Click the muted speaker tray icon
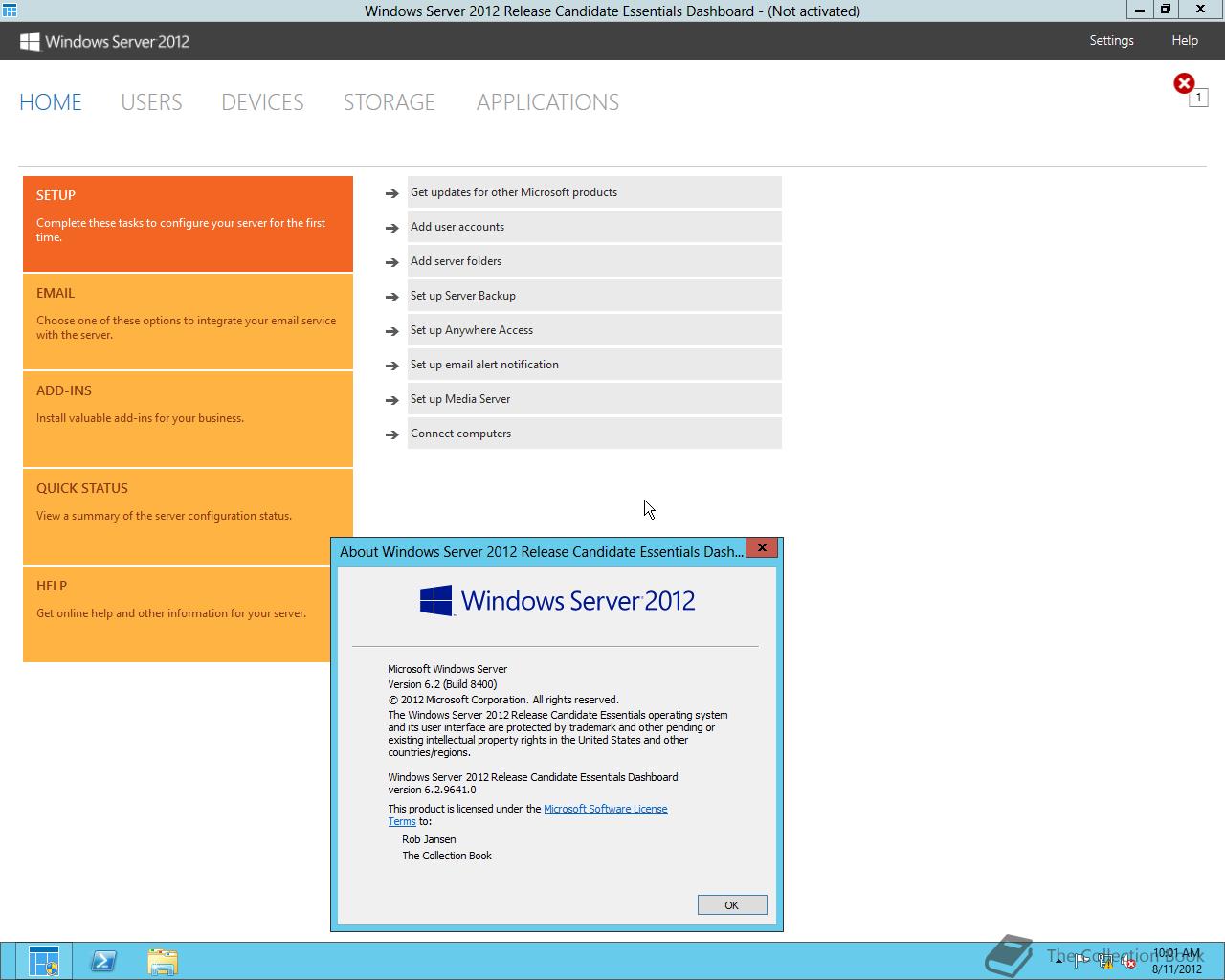Viewport: 1225px width, 980px height. pyautogui.click(x=1129, y=961)
